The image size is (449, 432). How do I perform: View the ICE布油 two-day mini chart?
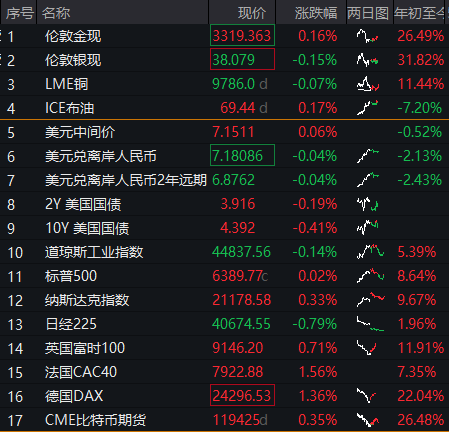click(x=368, y=108)
